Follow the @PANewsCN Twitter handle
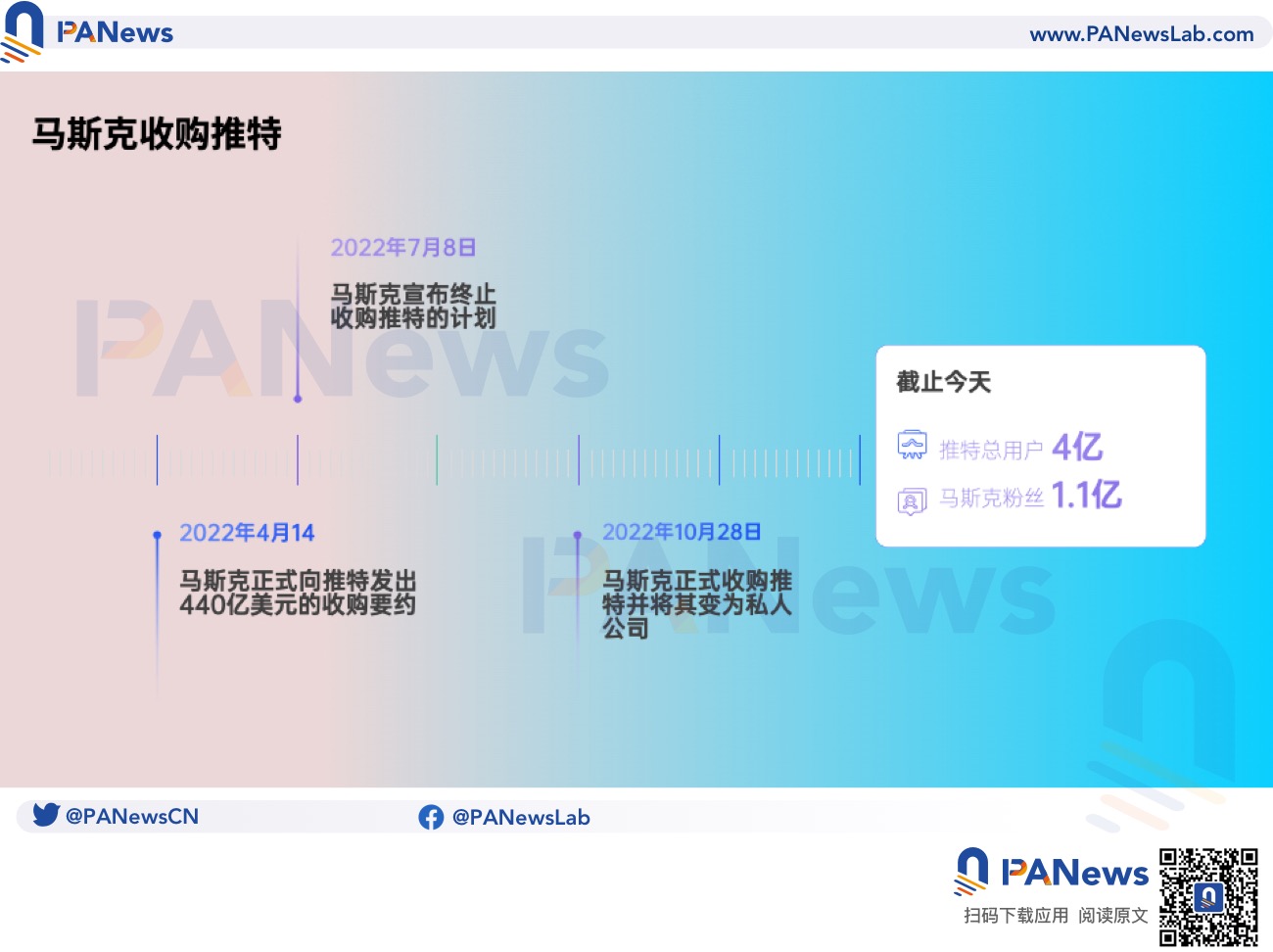This screenshot has height=952, width=1273. coord(132,816)
